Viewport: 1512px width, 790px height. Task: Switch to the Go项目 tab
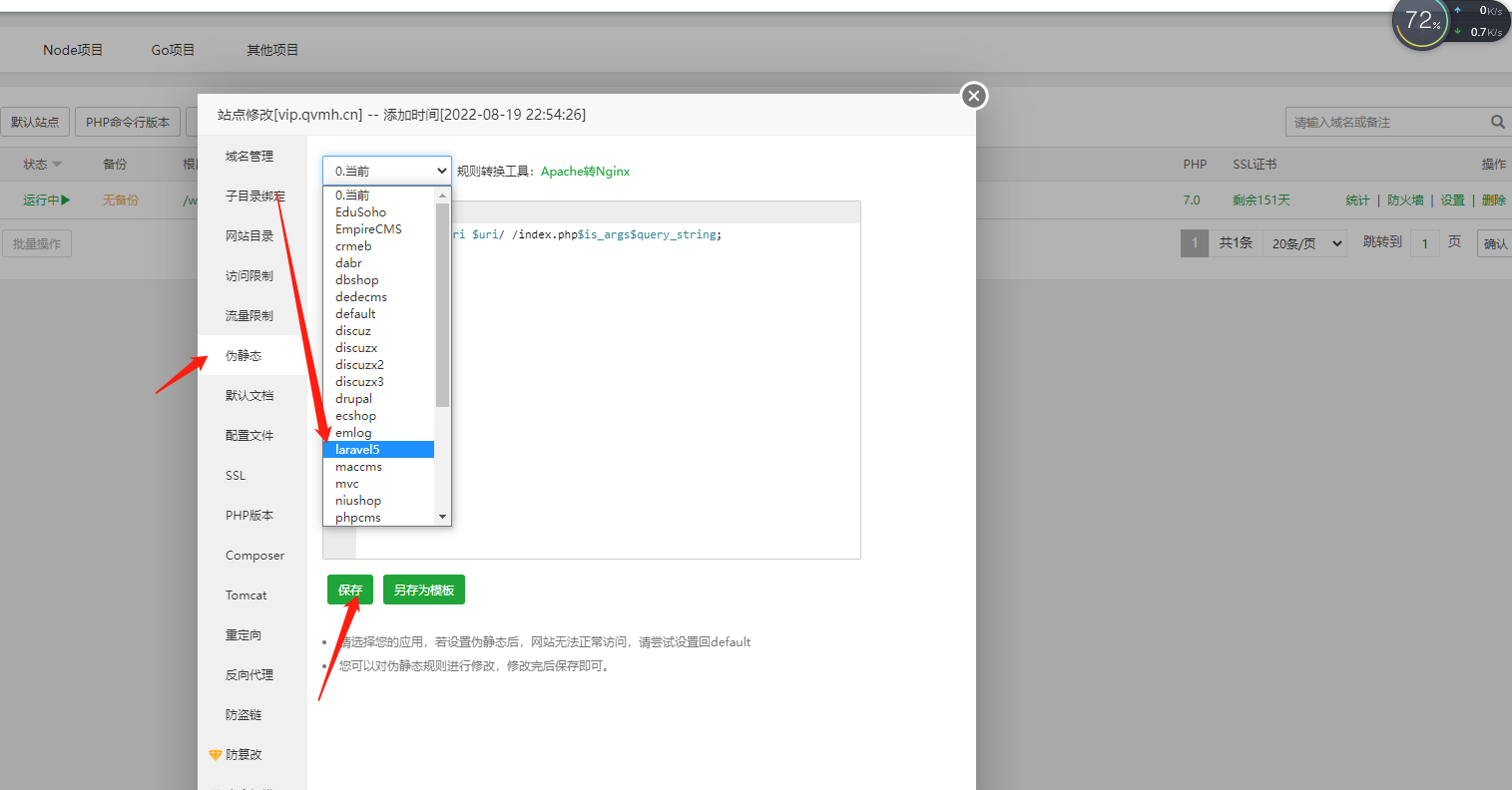tap(174, 50)
